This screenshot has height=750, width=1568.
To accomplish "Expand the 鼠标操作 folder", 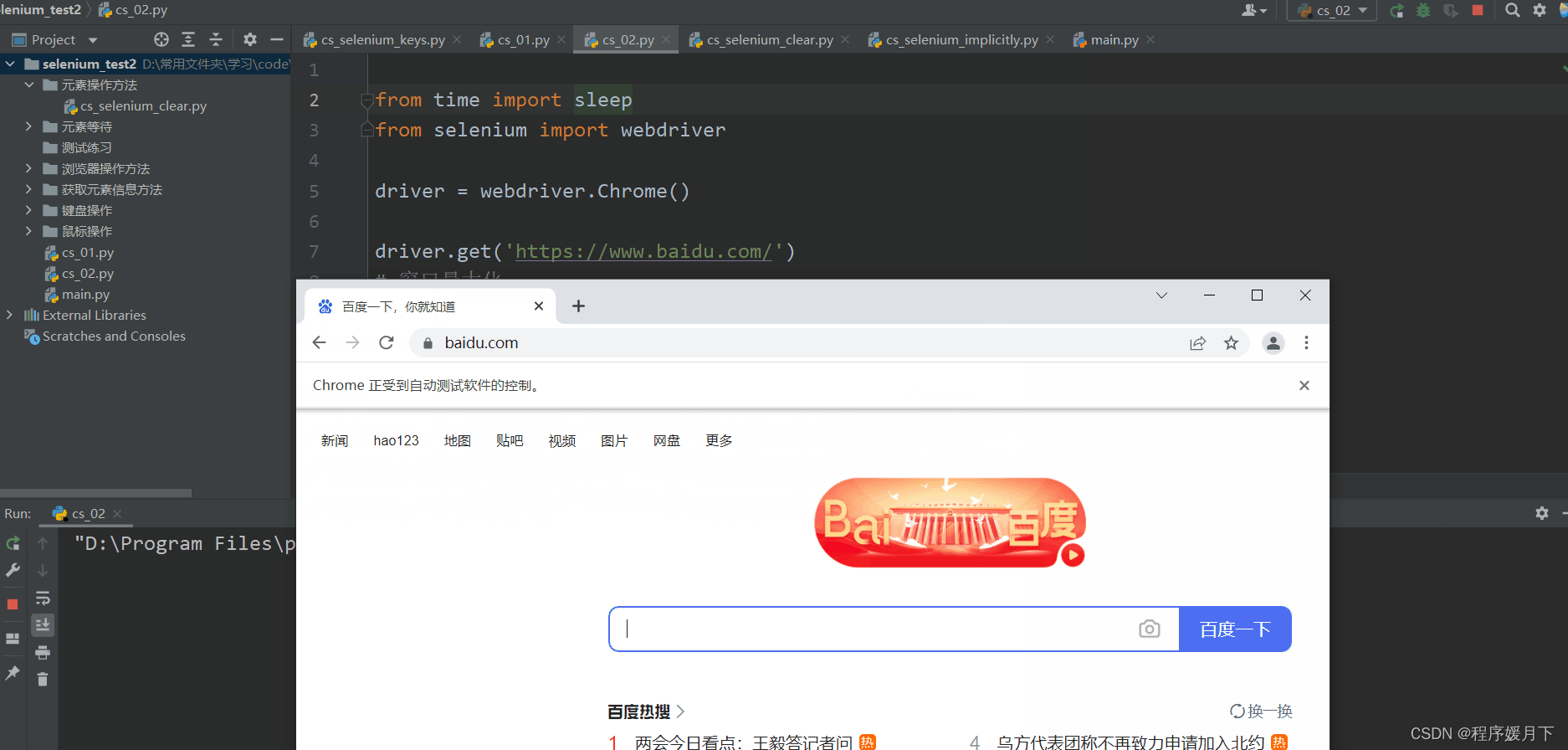I will pyautogui.click(x=28, y=231).
